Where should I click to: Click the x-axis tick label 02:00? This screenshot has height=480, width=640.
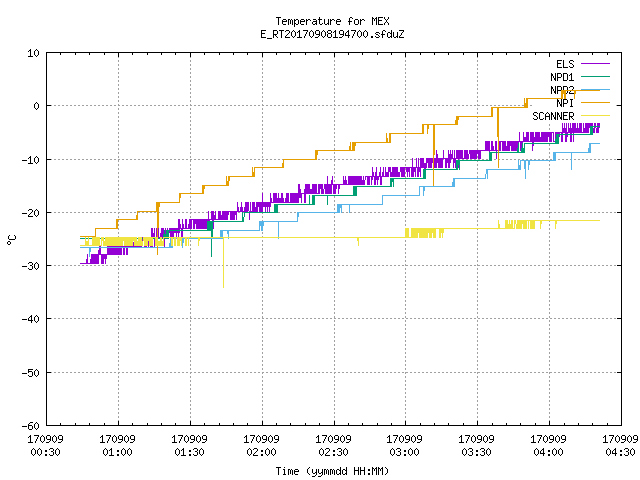pyautogui.click(x=261, y=452)
